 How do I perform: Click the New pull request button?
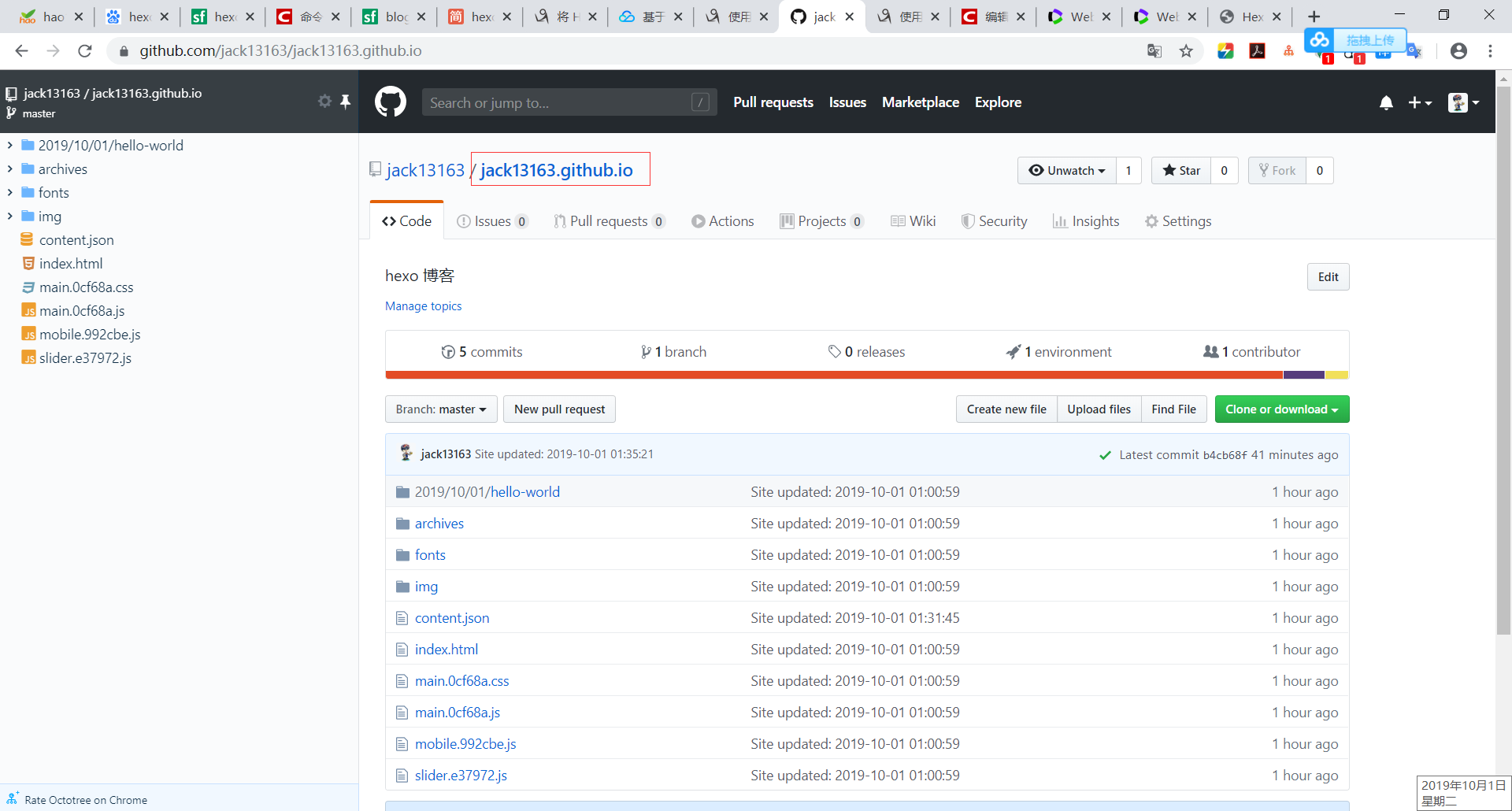pos(559,409)
